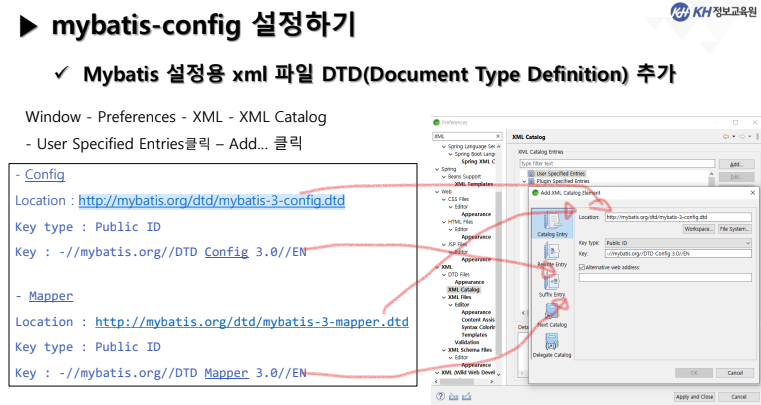Click the XML preferences search field
Screen dimensions: 761x405
tap(467, 136)
